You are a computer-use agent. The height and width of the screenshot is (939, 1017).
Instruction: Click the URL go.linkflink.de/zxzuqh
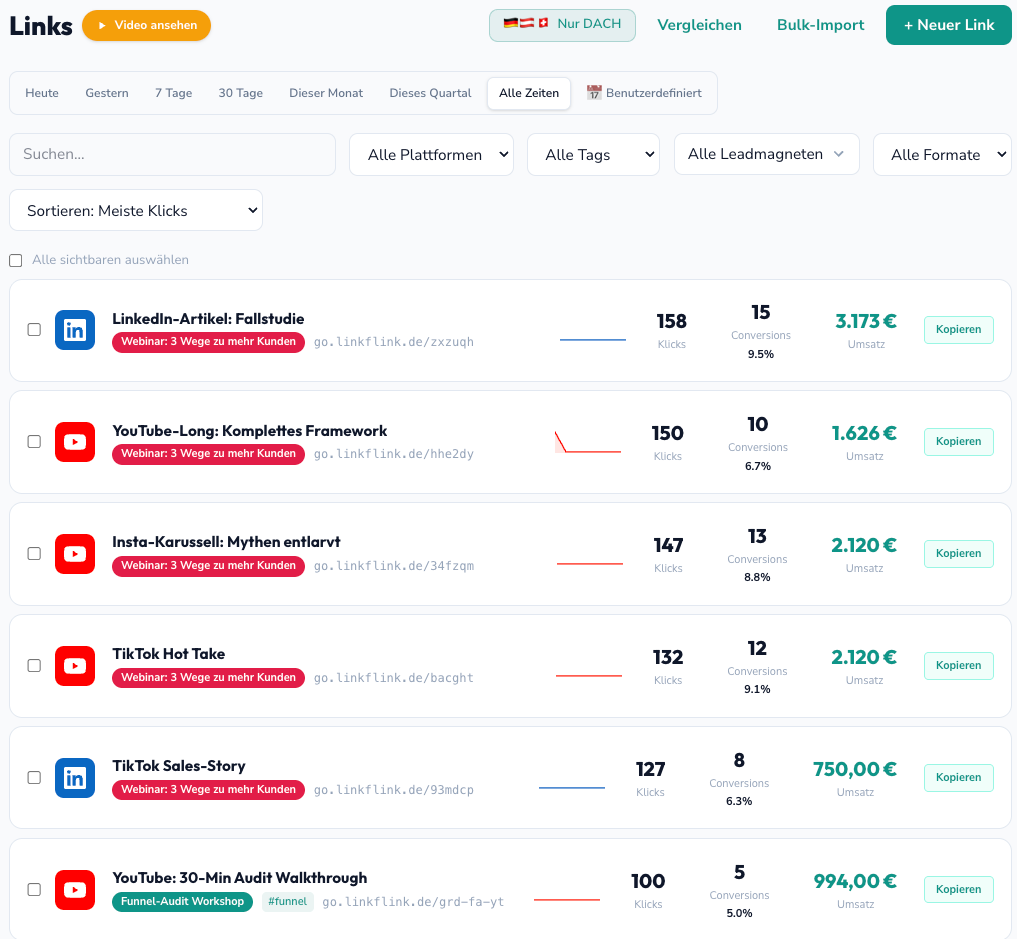394,342
